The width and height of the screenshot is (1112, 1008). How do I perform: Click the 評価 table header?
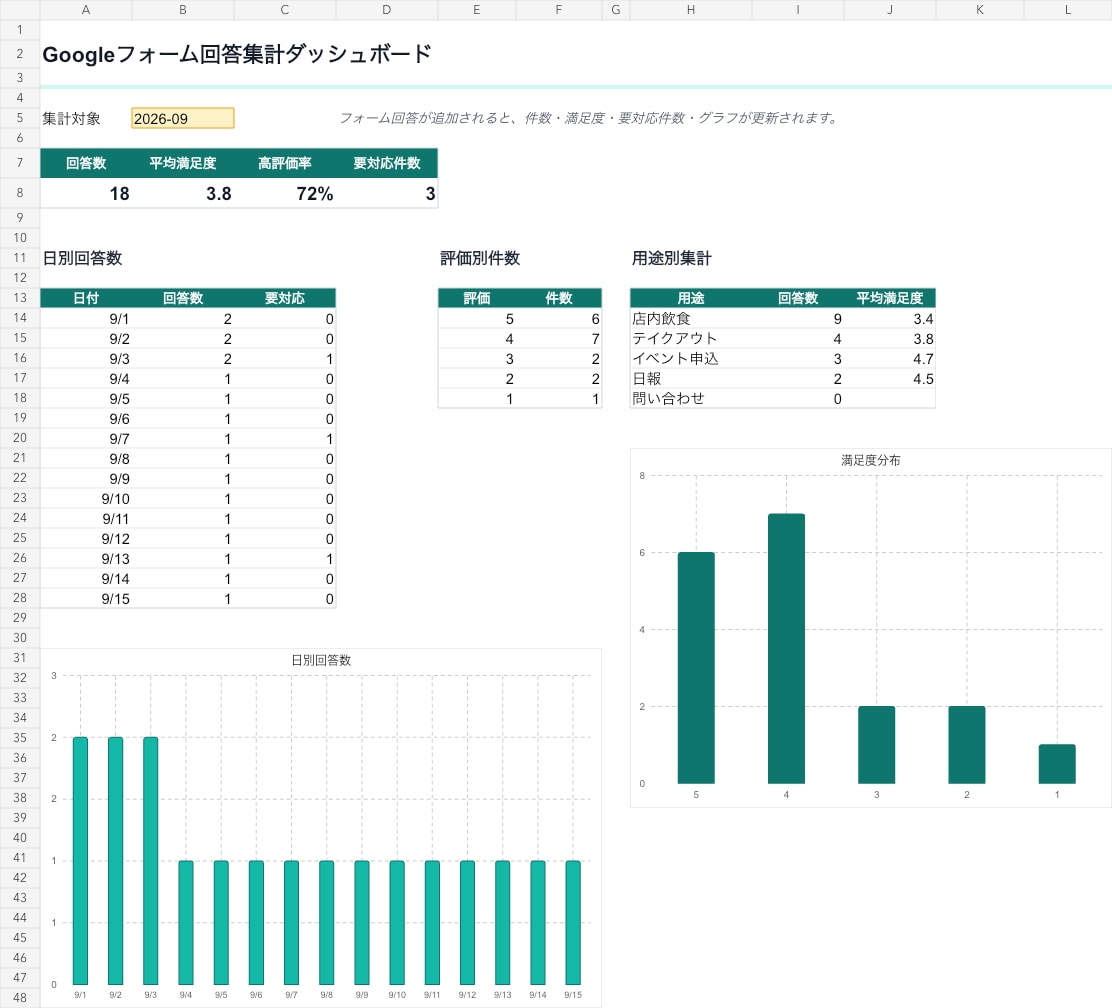[x=477, y=298]
